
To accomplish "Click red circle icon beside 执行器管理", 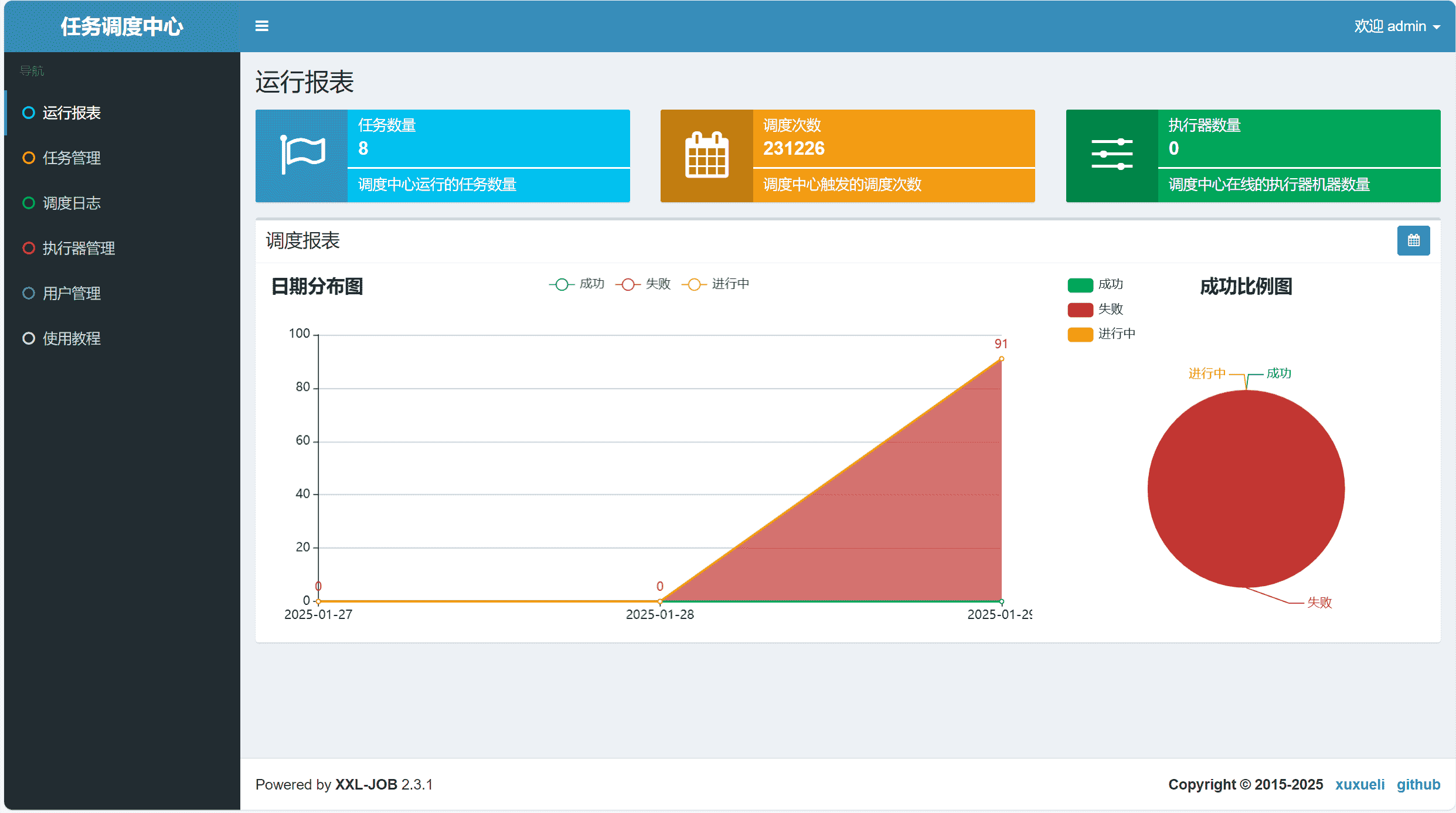I will (x=28, y=248).
